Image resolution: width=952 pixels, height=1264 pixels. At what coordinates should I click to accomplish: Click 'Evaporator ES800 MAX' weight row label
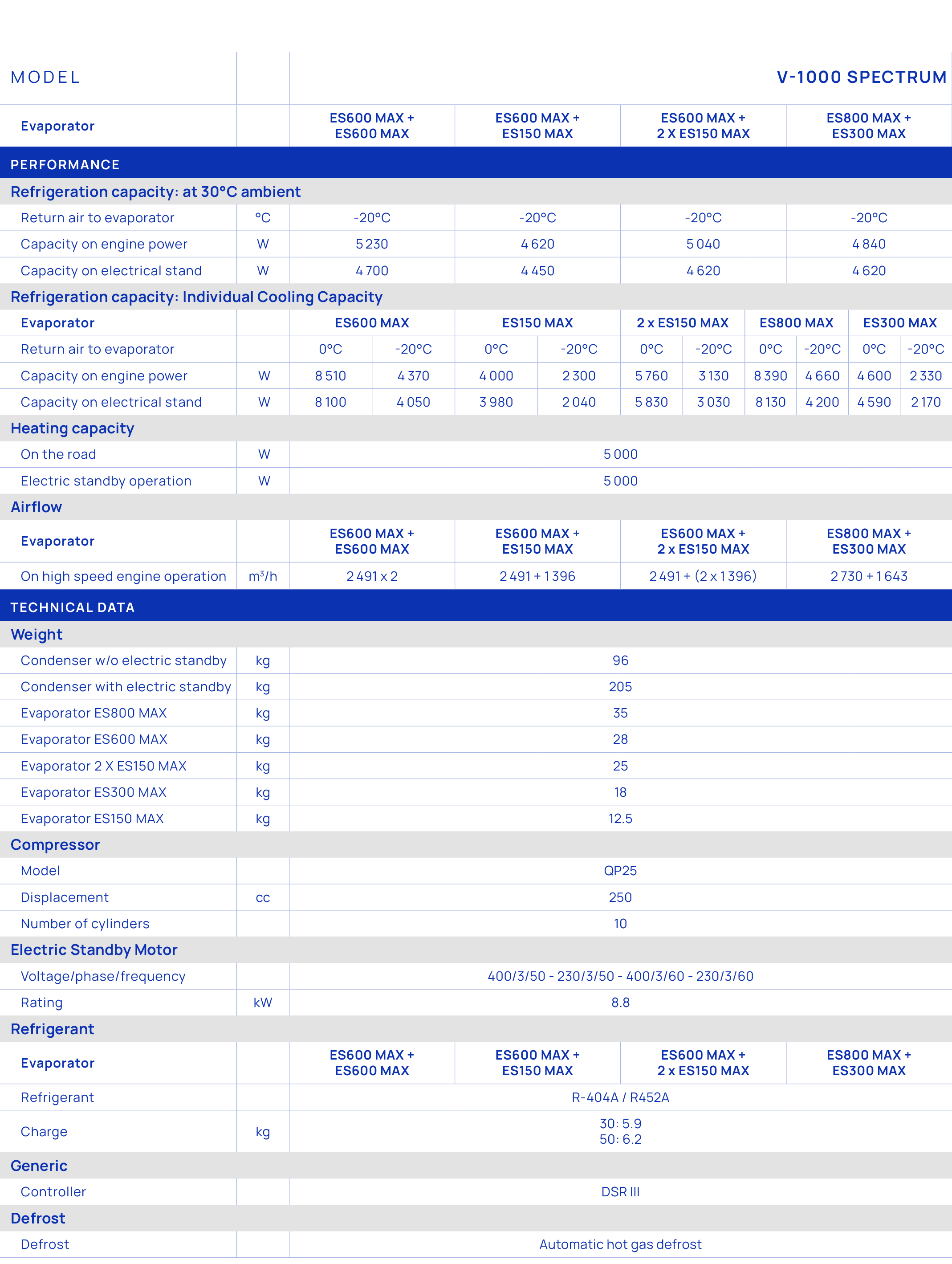click(x=94, y=713)
